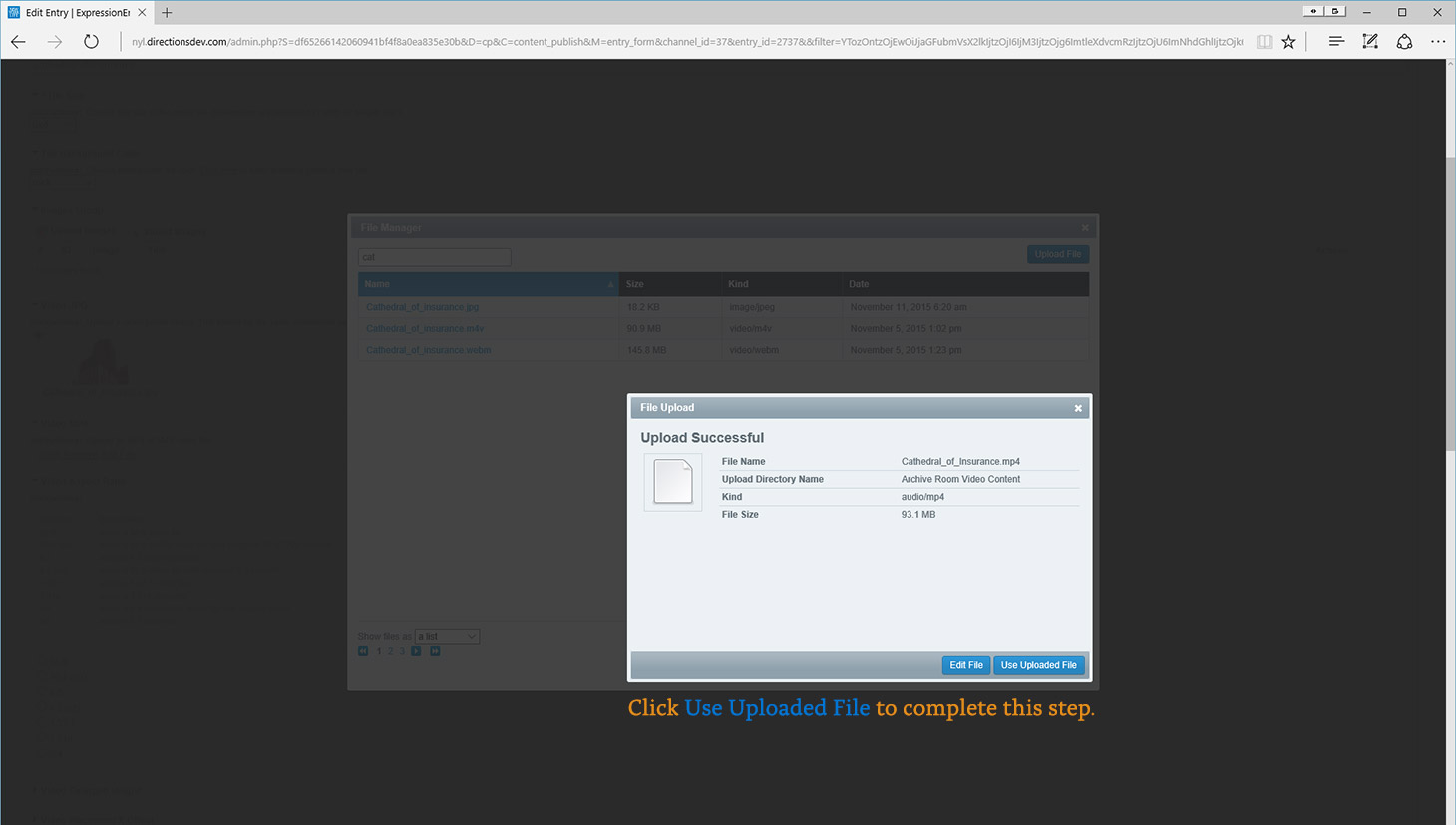Click the Share icon in the toolbar

(1404, 42)
